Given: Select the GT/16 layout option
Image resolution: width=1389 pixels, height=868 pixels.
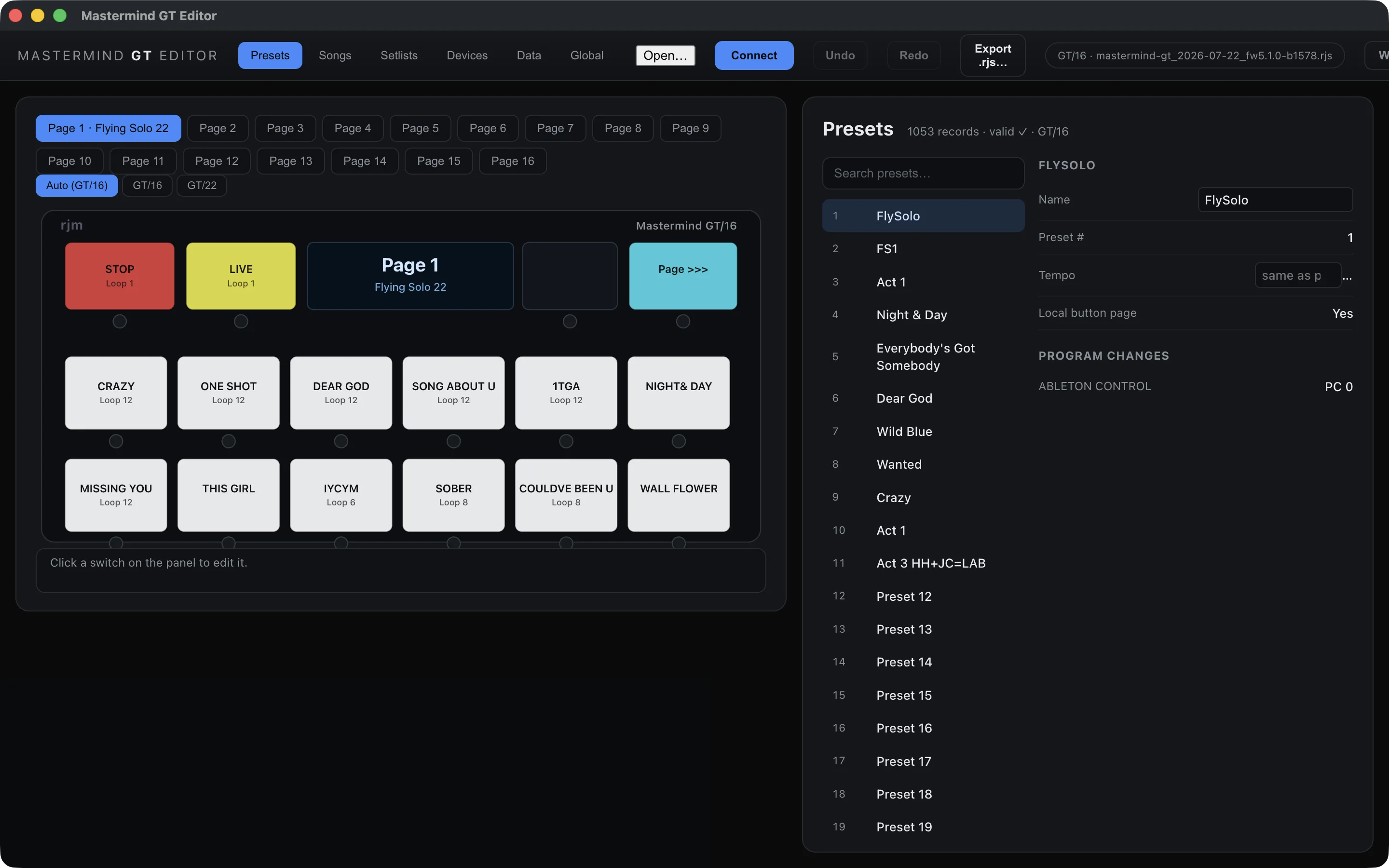Looking at the screenshot, I should click(148, 186).
